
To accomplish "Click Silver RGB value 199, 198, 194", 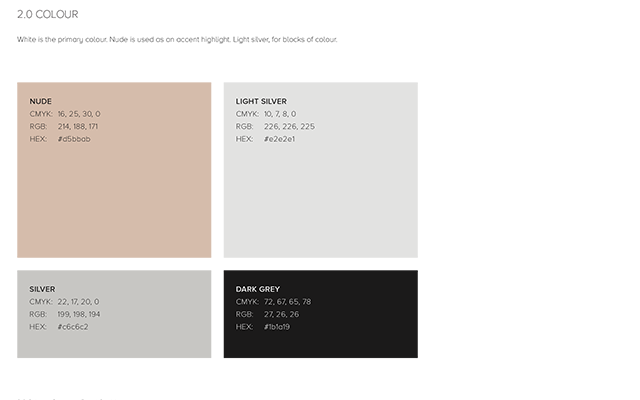I will [78, 314].
